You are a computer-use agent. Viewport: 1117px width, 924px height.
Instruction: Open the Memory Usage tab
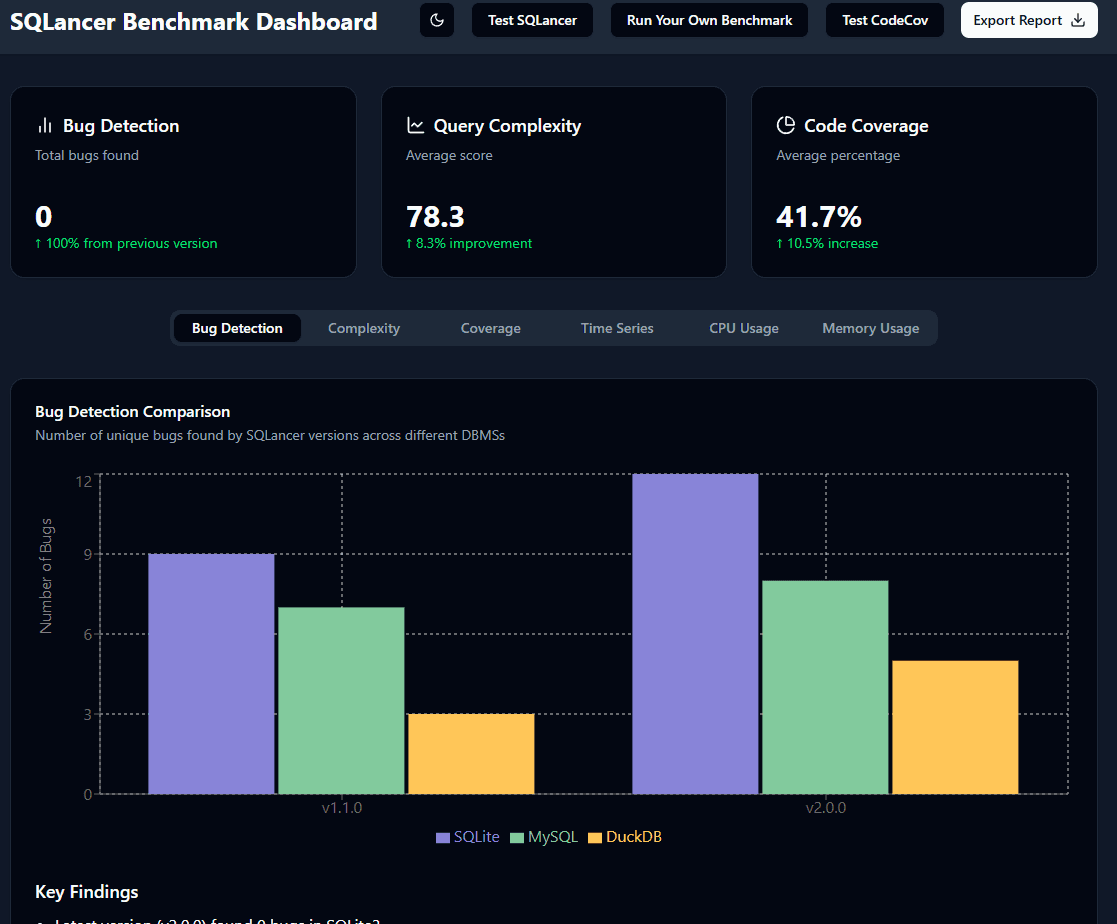[871, 328]
